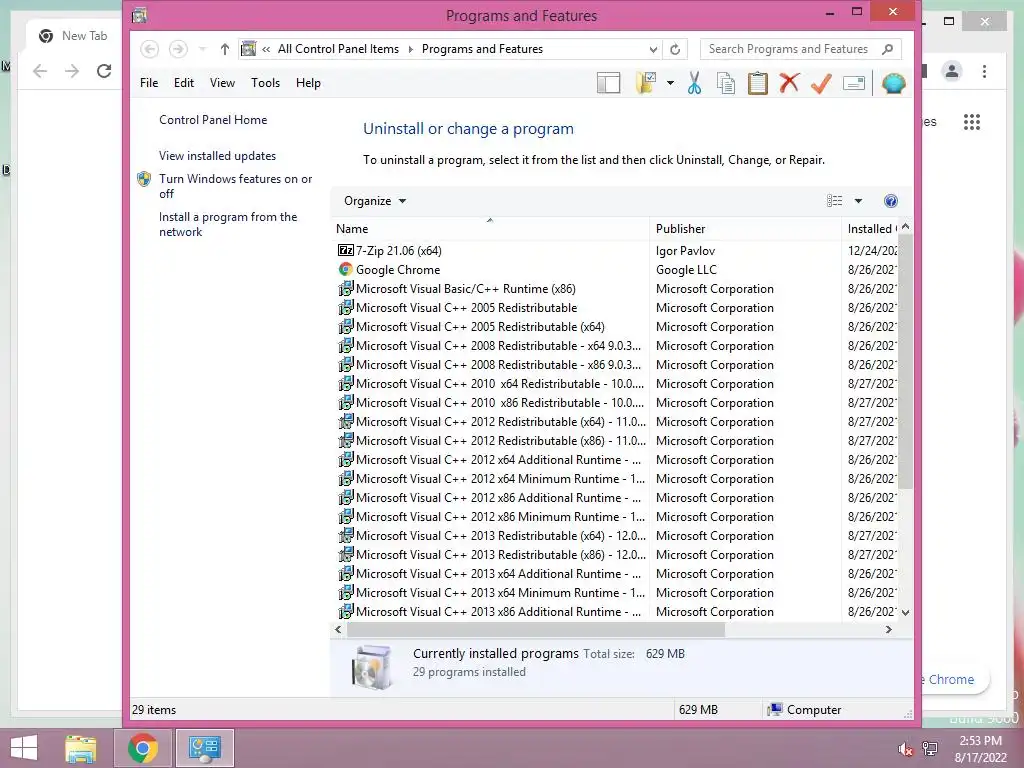Click the muted volume tray icon
Screen dimensions: 1024x768
click(x=905, y=749)
